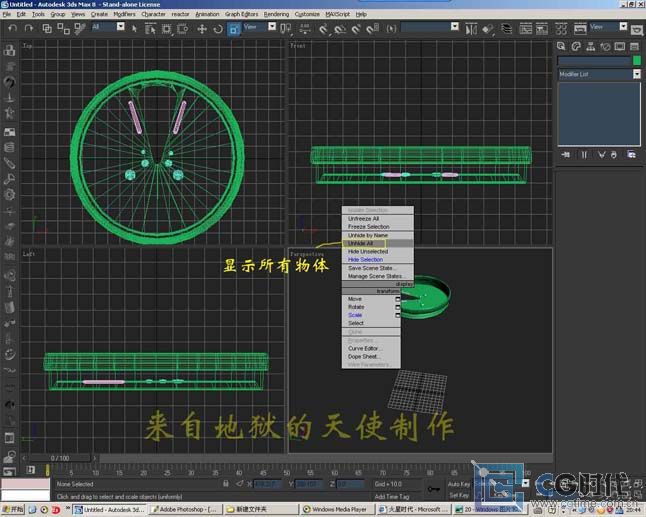Activate the Select and Move tool
The image size is (646, 517).
click(x=201, y=29)
